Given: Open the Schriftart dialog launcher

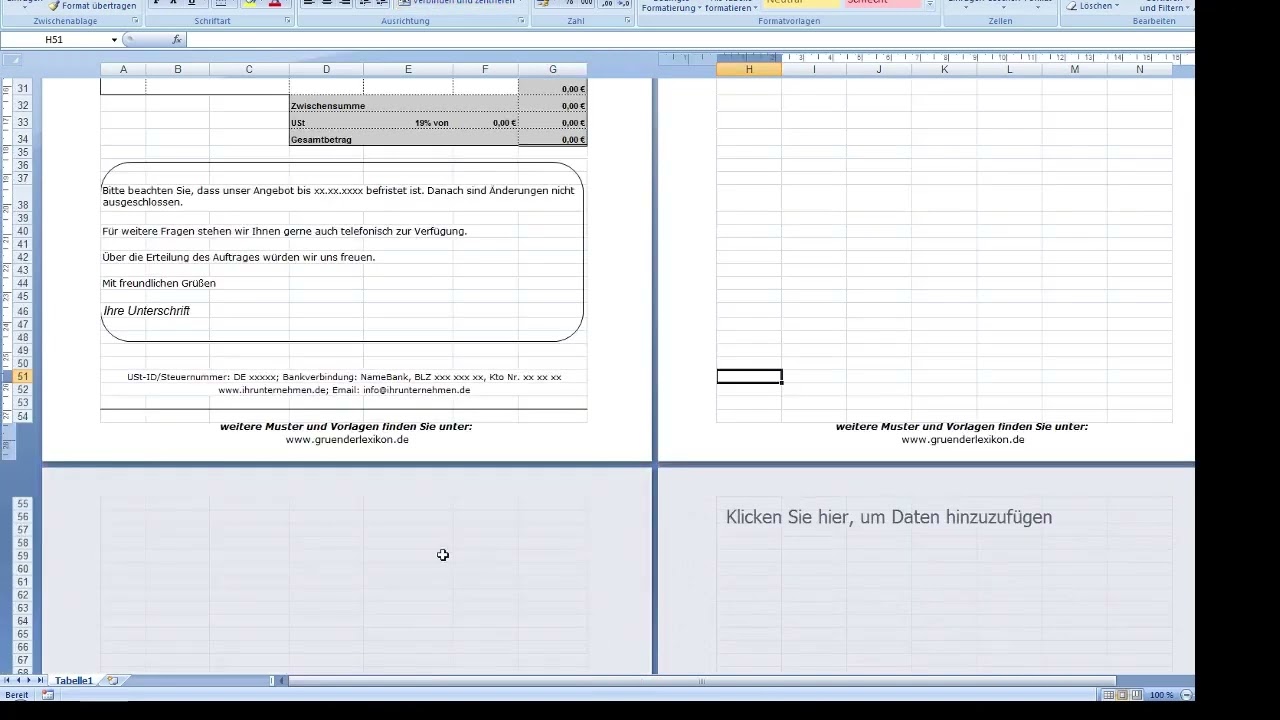Looking at the screenshot, I should coord(287,21).
